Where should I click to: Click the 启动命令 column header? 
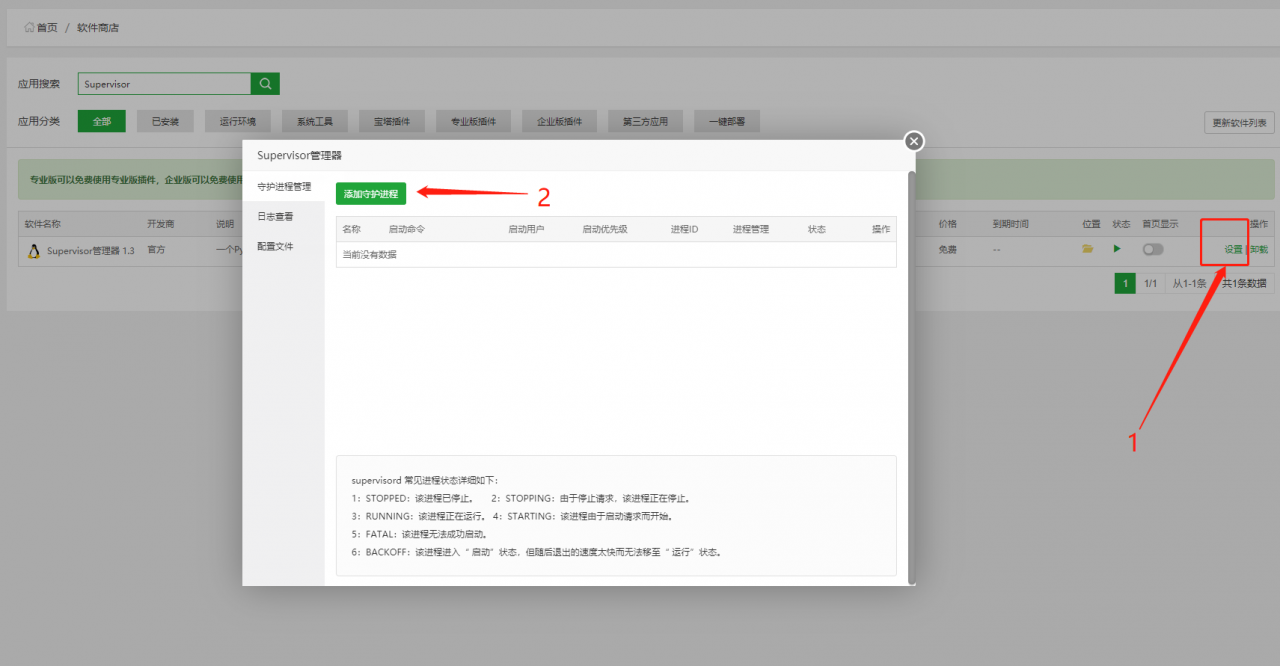pos(406,229)
